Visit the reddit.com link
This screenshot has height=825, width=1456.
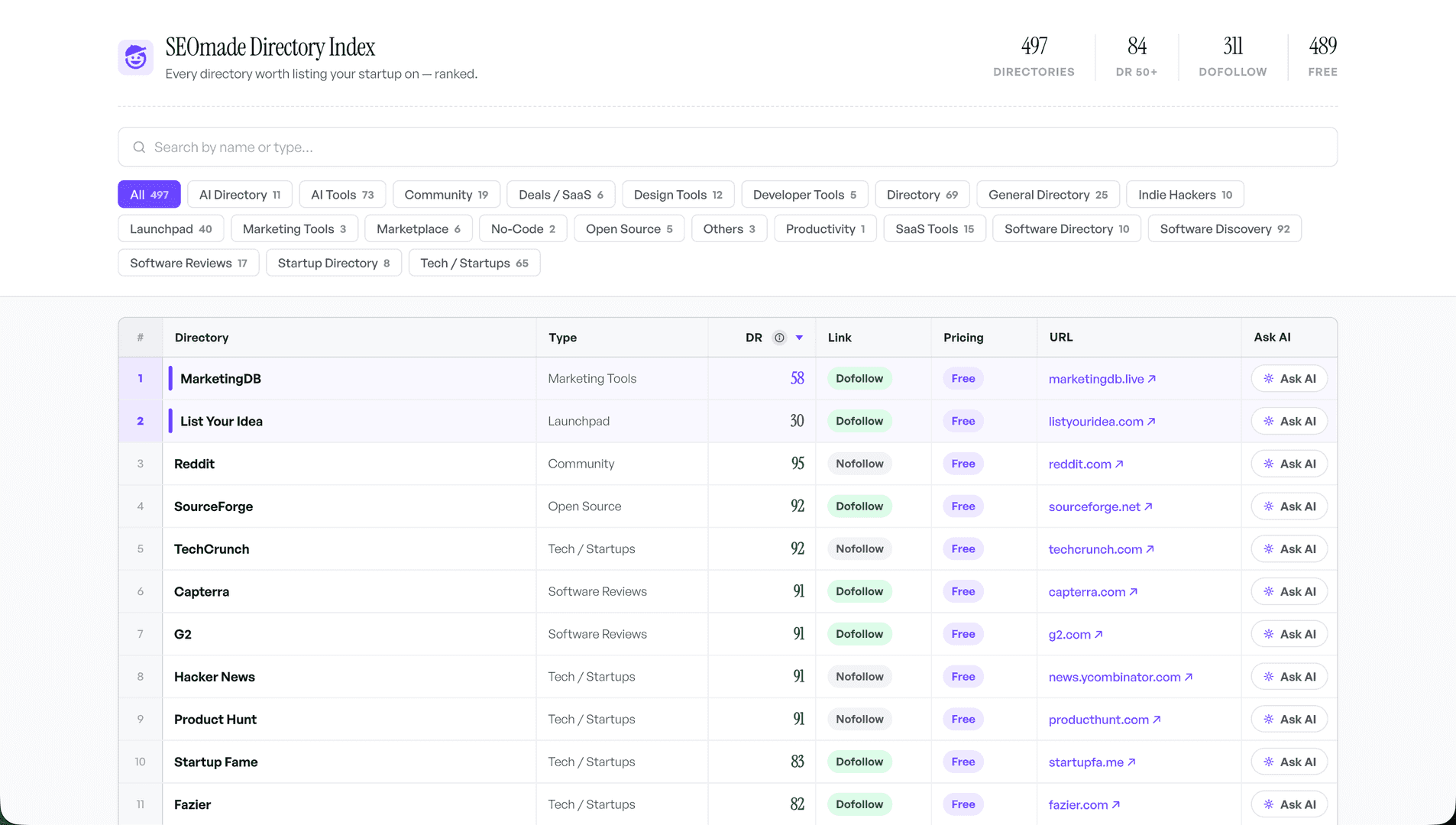point(1086,464)
